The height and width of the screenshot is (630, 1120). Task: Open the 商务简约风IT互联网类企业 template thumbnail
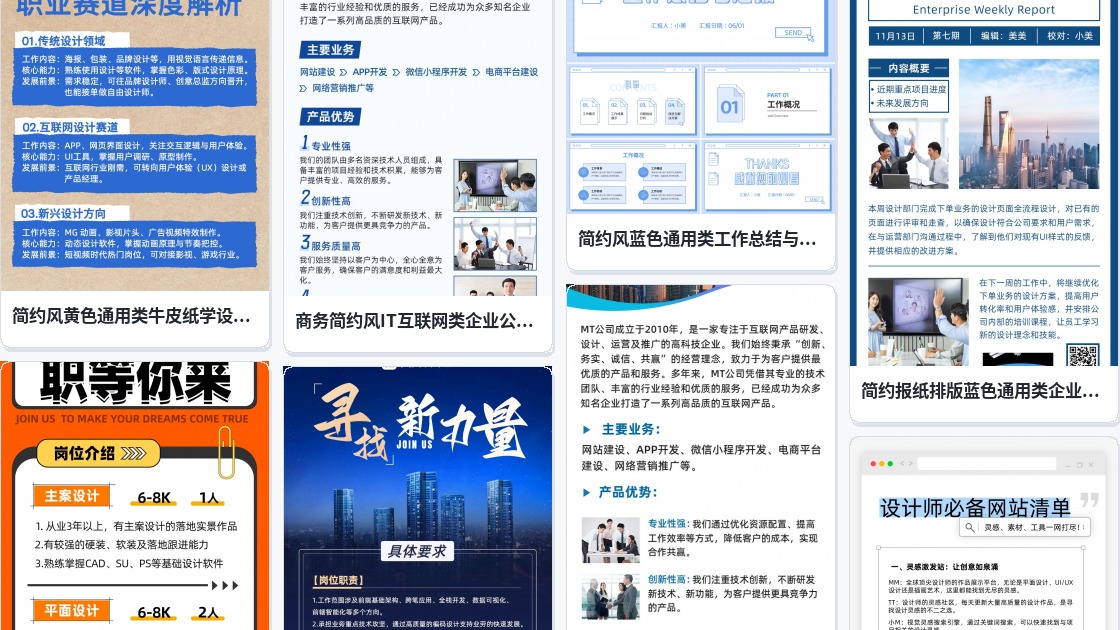pos(418,147)
